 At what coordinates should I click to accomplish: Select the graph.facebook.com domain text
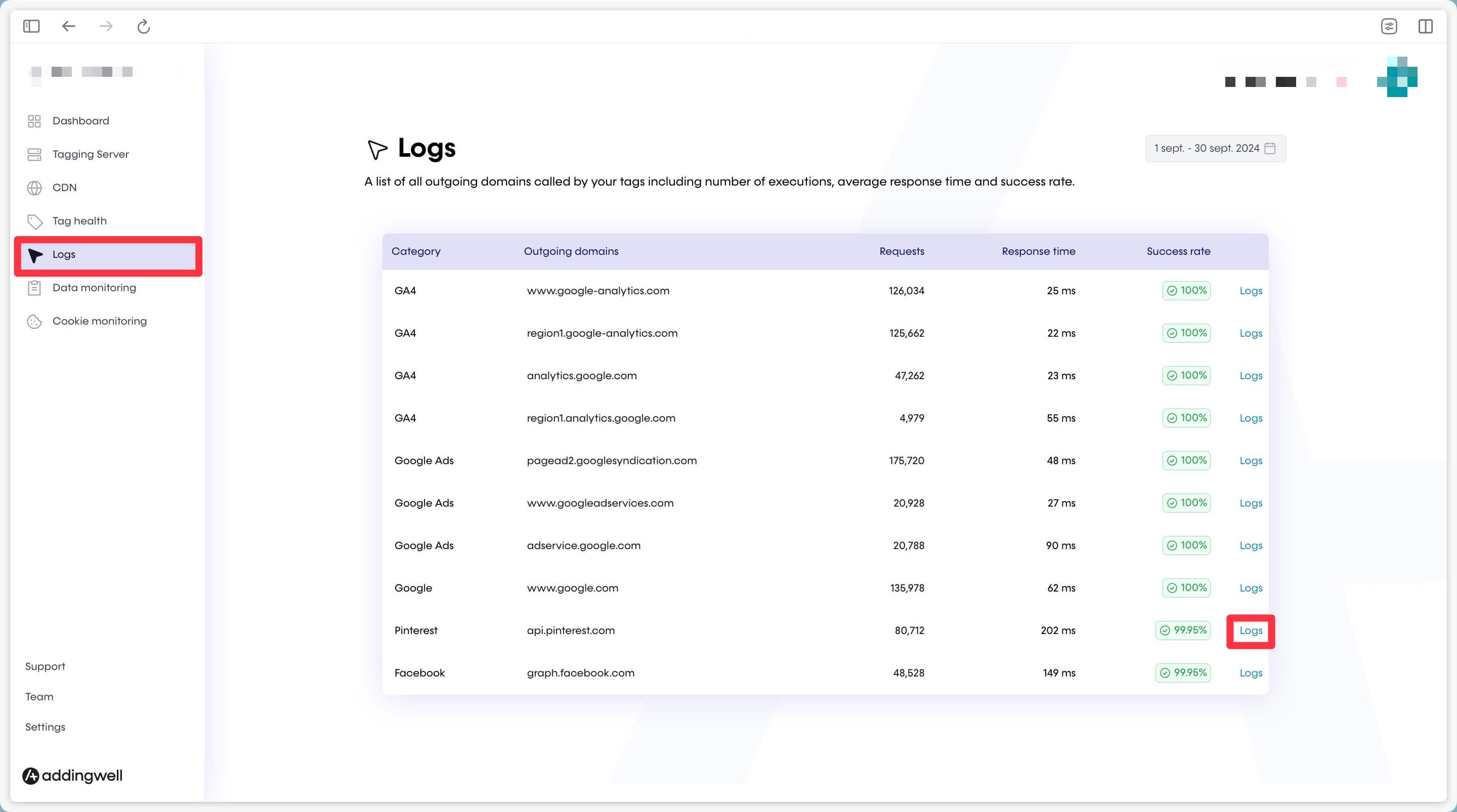click(x=580, y=673)
